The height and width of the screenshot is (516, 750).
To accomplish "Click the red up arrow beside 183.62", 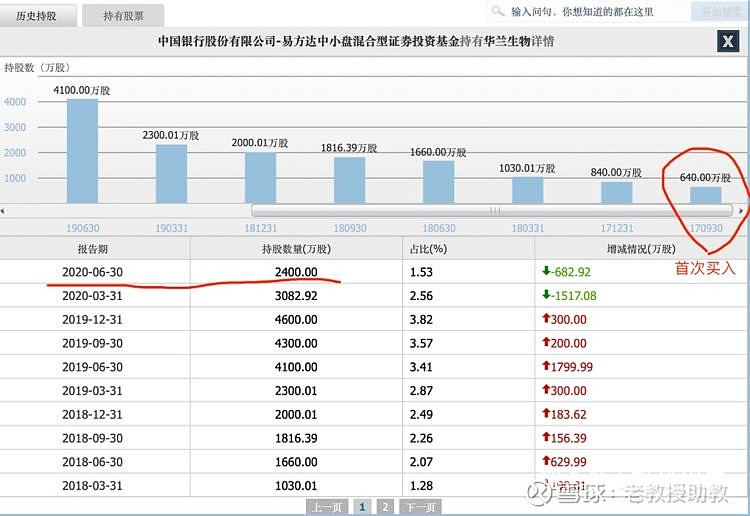I will [x=546, y=414].
